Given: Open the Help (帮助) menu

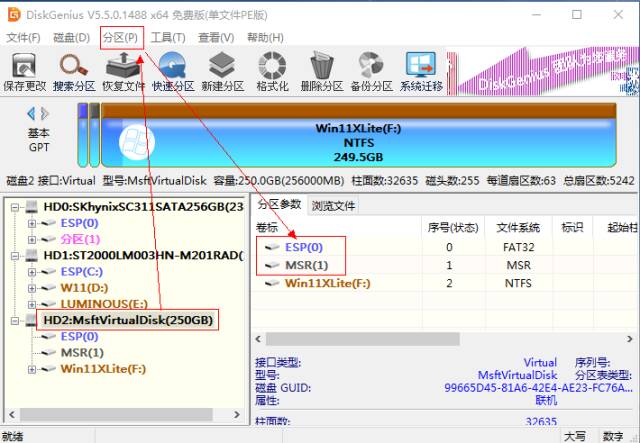Looking at the screenshot, I should tap(265, 38).
